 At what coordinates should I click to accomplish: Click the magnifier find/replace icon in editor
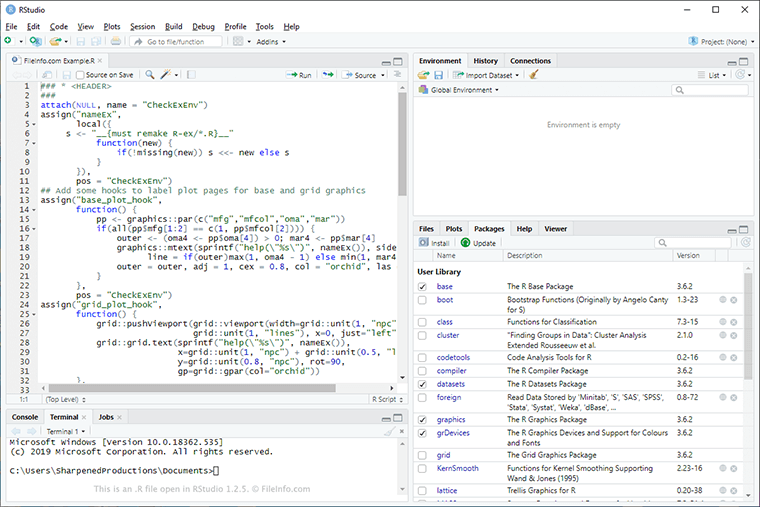click(x=150, y=75)
